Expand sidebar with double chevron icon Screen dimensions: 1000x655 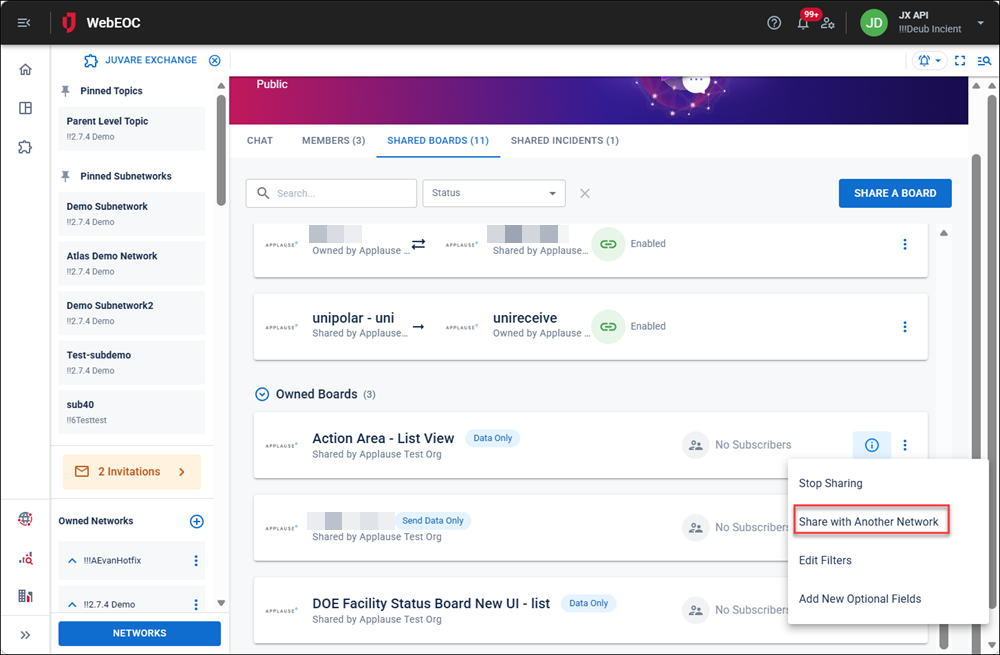[26, 635]
